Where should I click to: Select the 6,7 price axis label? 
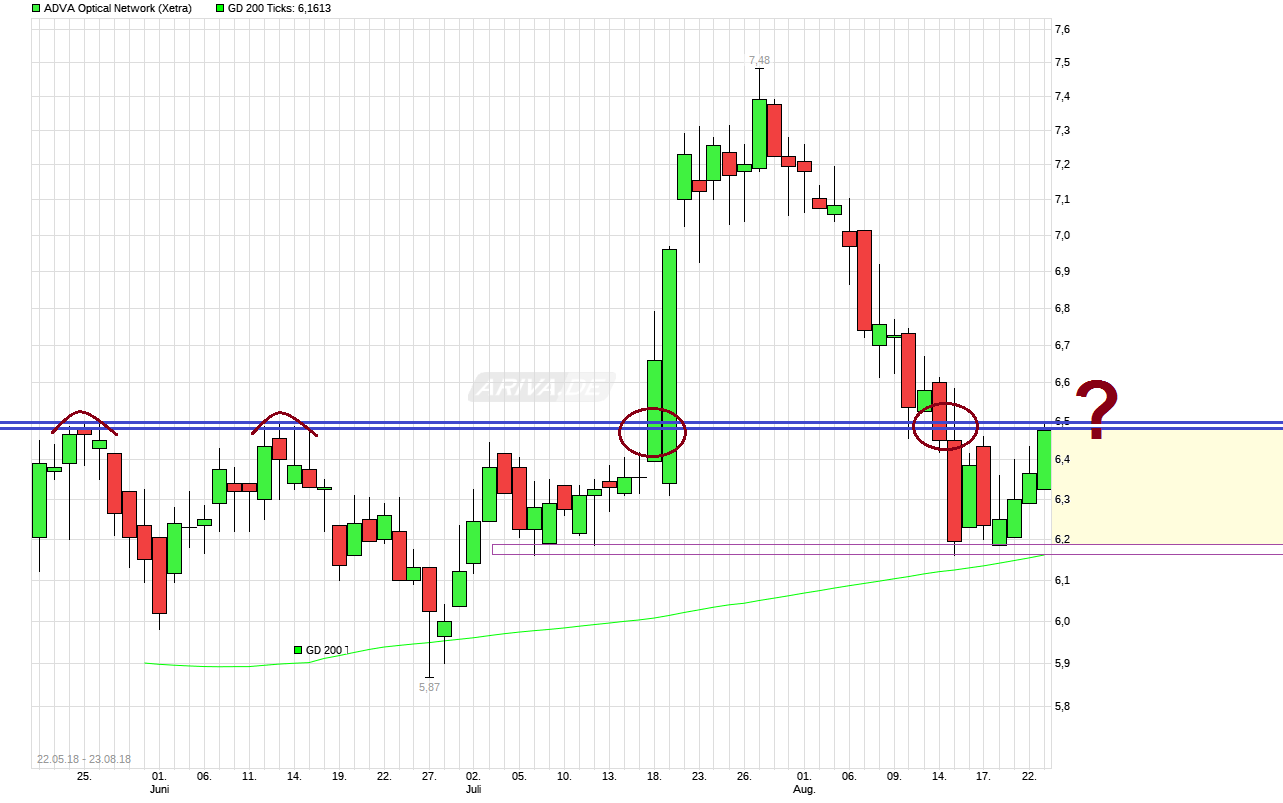(1062, 345)
